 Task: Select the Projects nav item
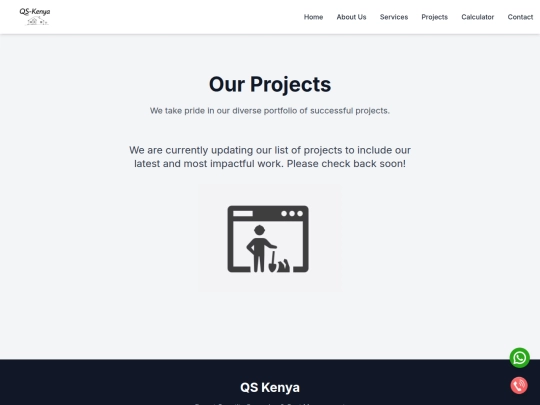click(435, 17)
